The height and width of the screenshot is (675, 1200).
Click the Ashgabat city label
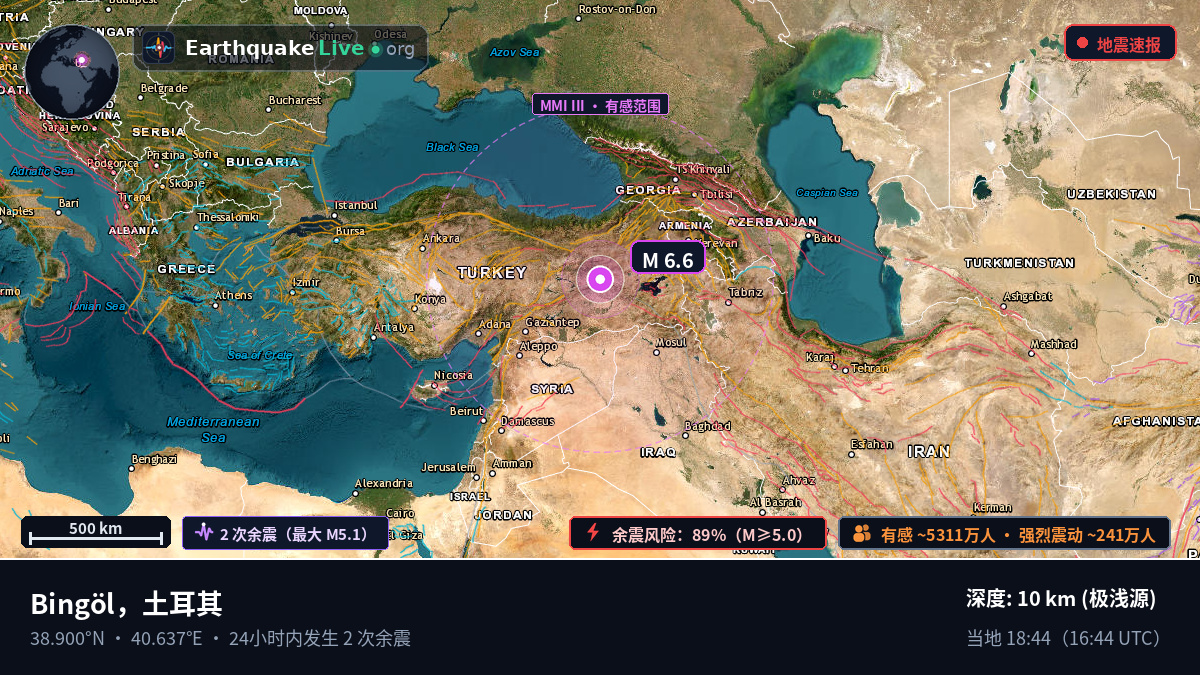(1028, 296)
